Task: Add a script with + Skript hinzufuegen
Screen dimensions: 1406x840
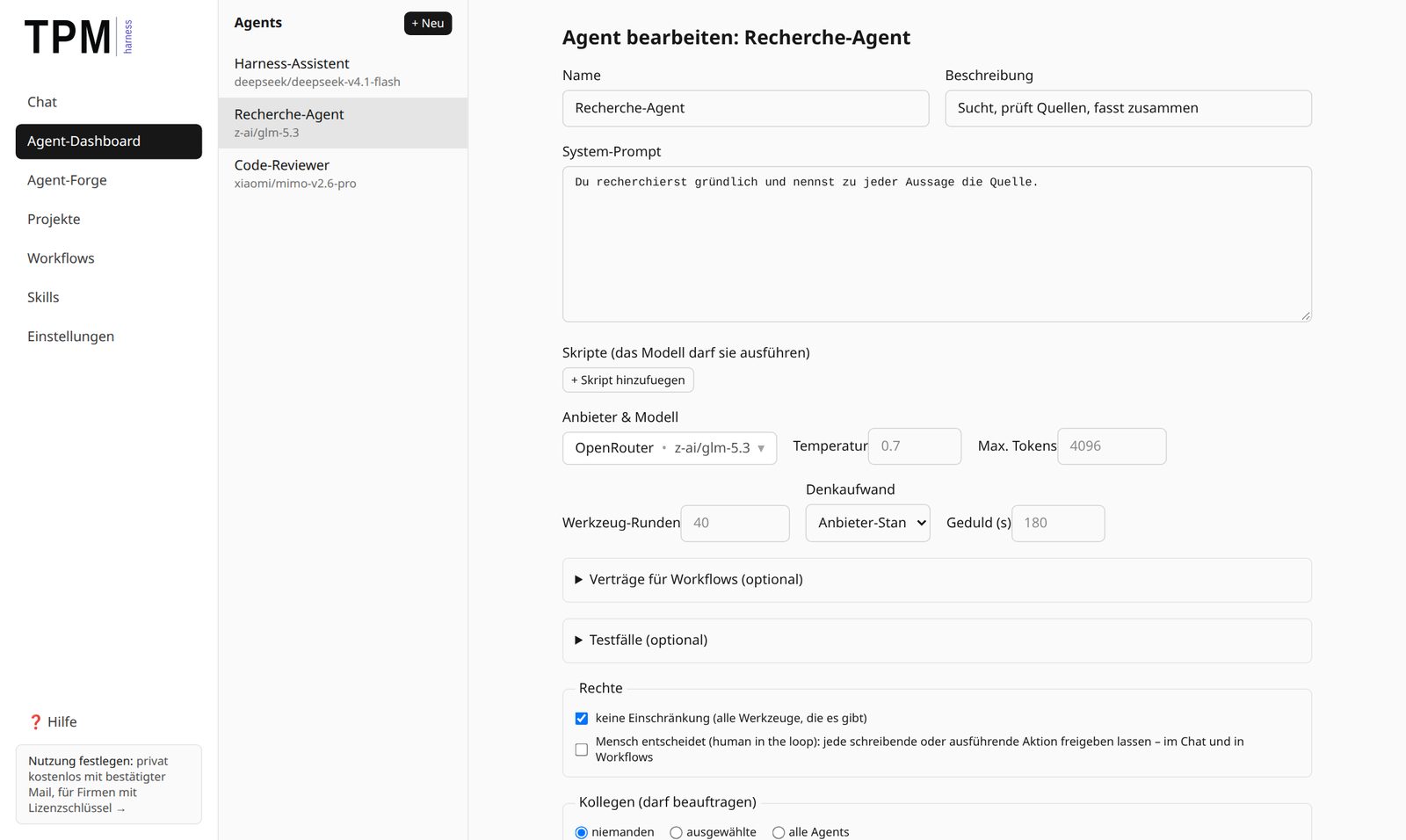Action: click(x=628, y=380)
